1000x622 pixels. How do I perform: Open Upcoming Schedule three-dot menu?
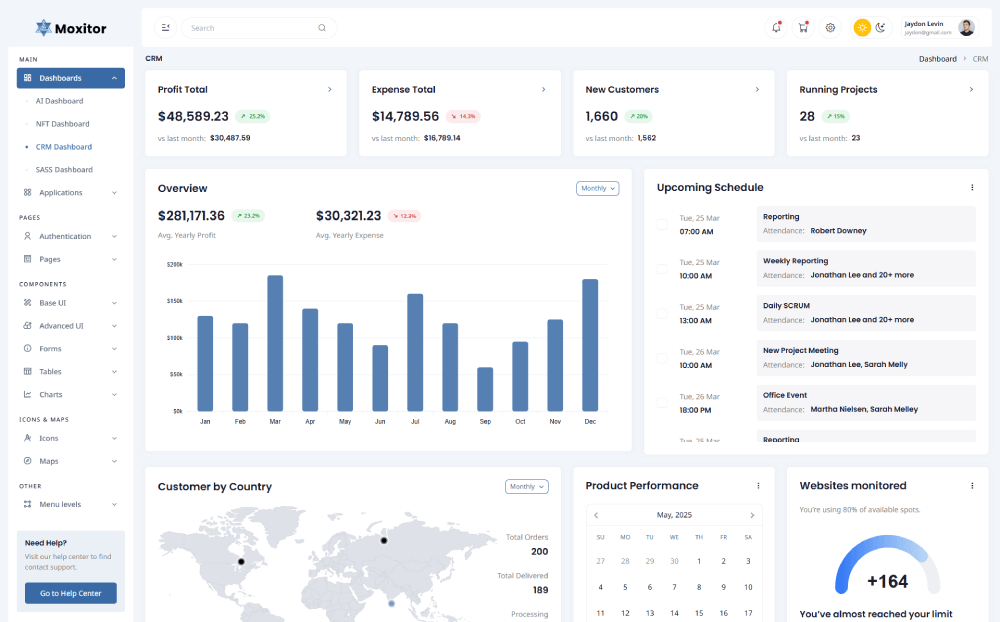(x=972, y=187)
